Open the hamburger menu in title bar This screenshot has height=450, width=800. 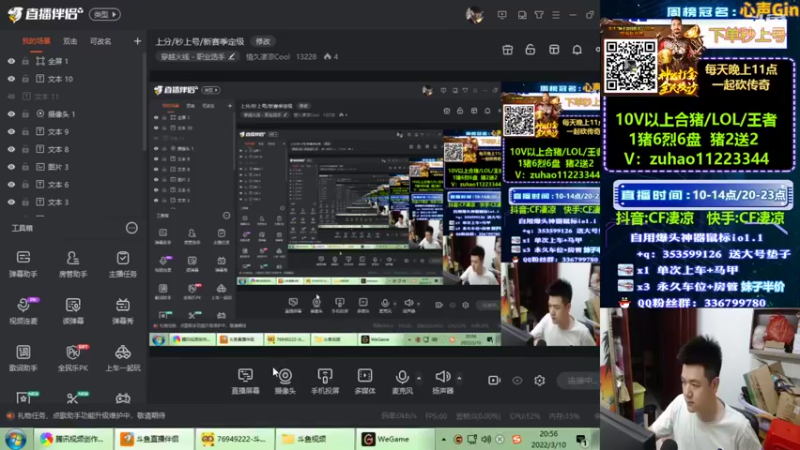(556, 15)
